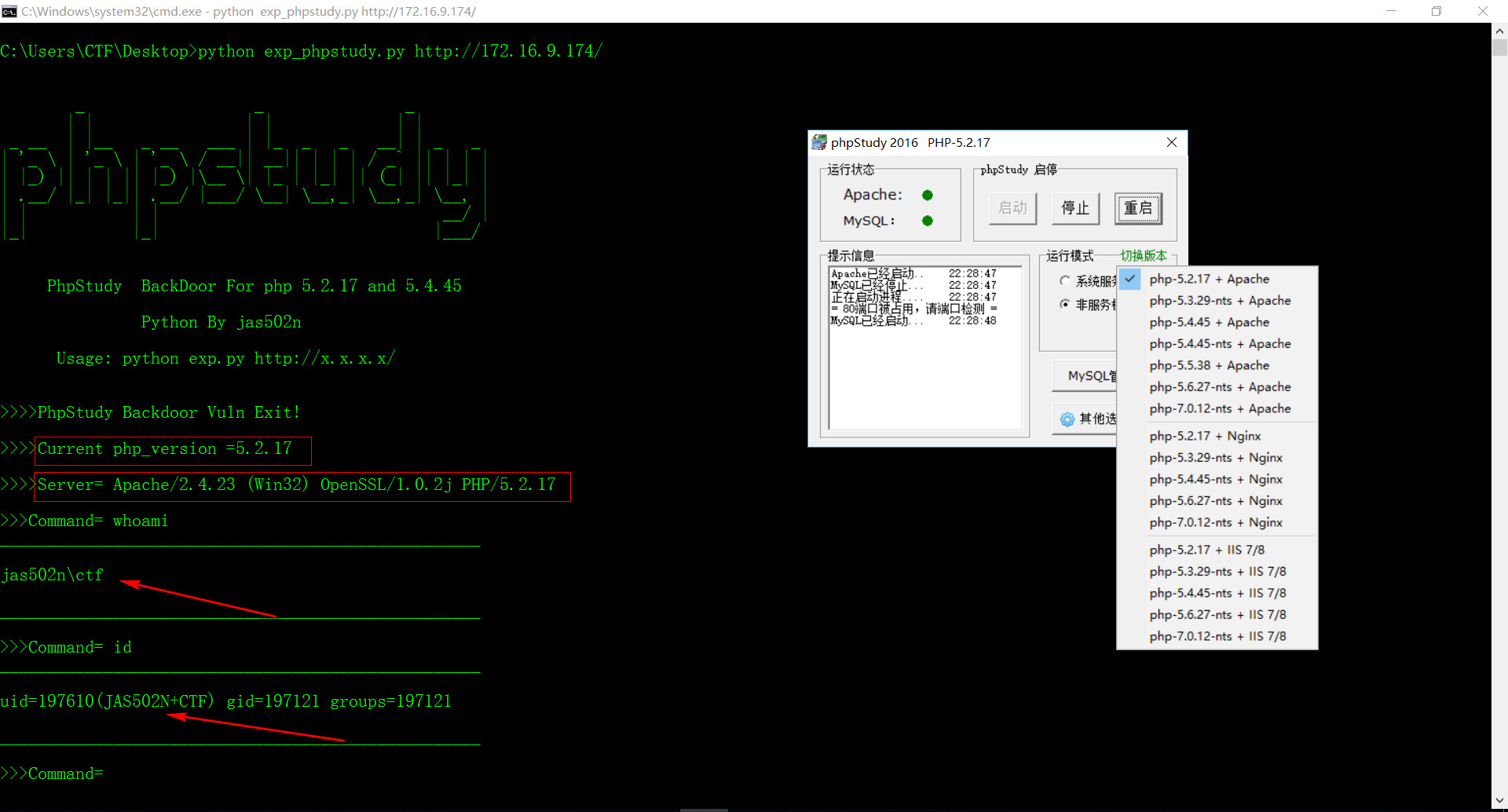Choose php-7.0.12-nts + Nginx
This screenshot has height=812, width=1508.
[1217, 522]
